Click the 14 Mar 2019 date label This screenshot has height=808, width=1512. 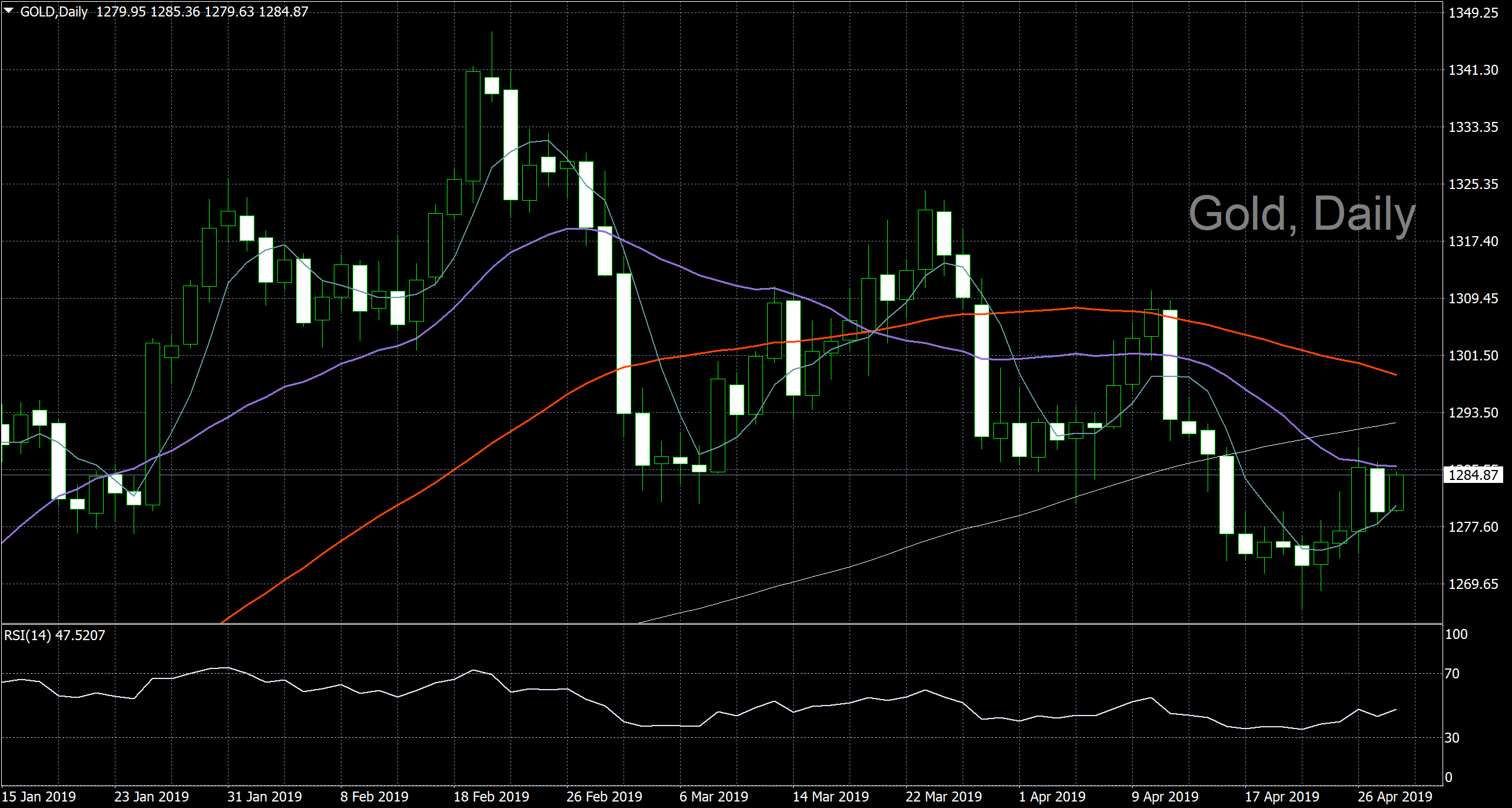click(831, 797)
